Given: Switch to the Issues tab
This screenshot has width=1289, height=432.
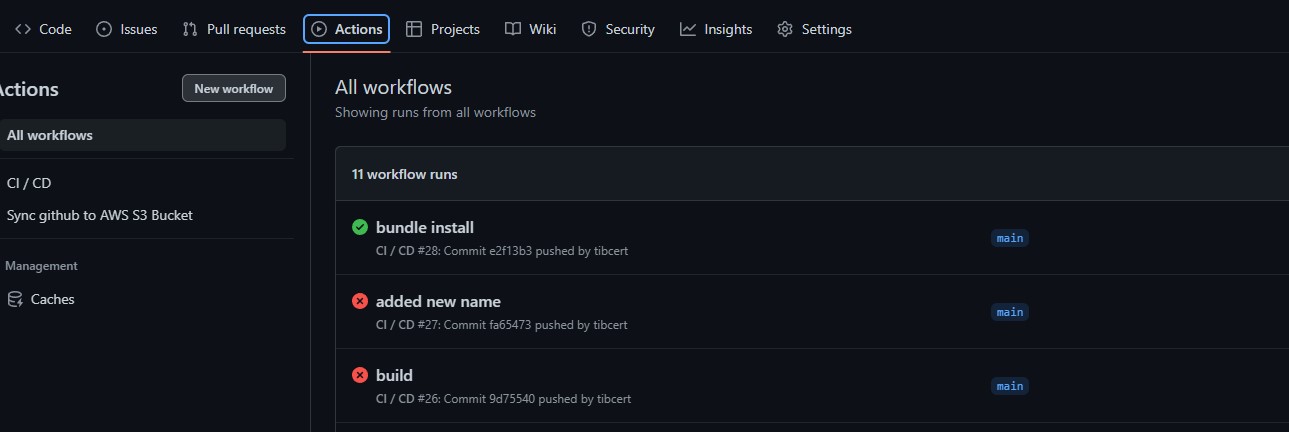Looking at the screenshot, I should 127,29.
